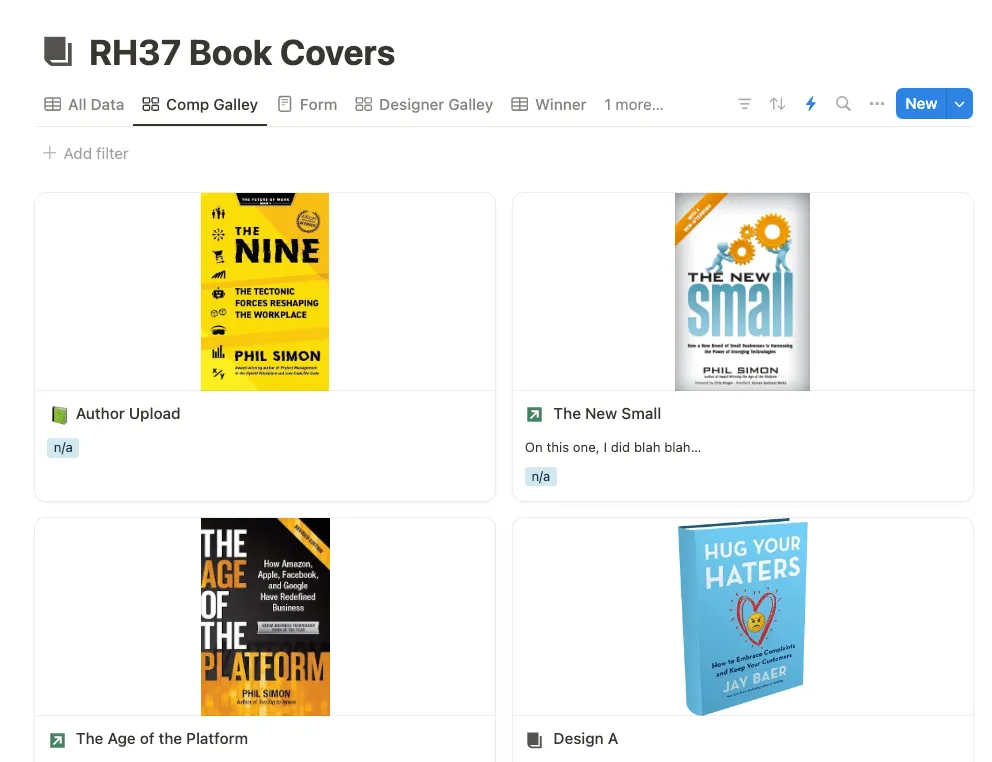Open The Nine book cover thumbnail
The width and height of the screenshot is (992, 762).
coord(265,292)
